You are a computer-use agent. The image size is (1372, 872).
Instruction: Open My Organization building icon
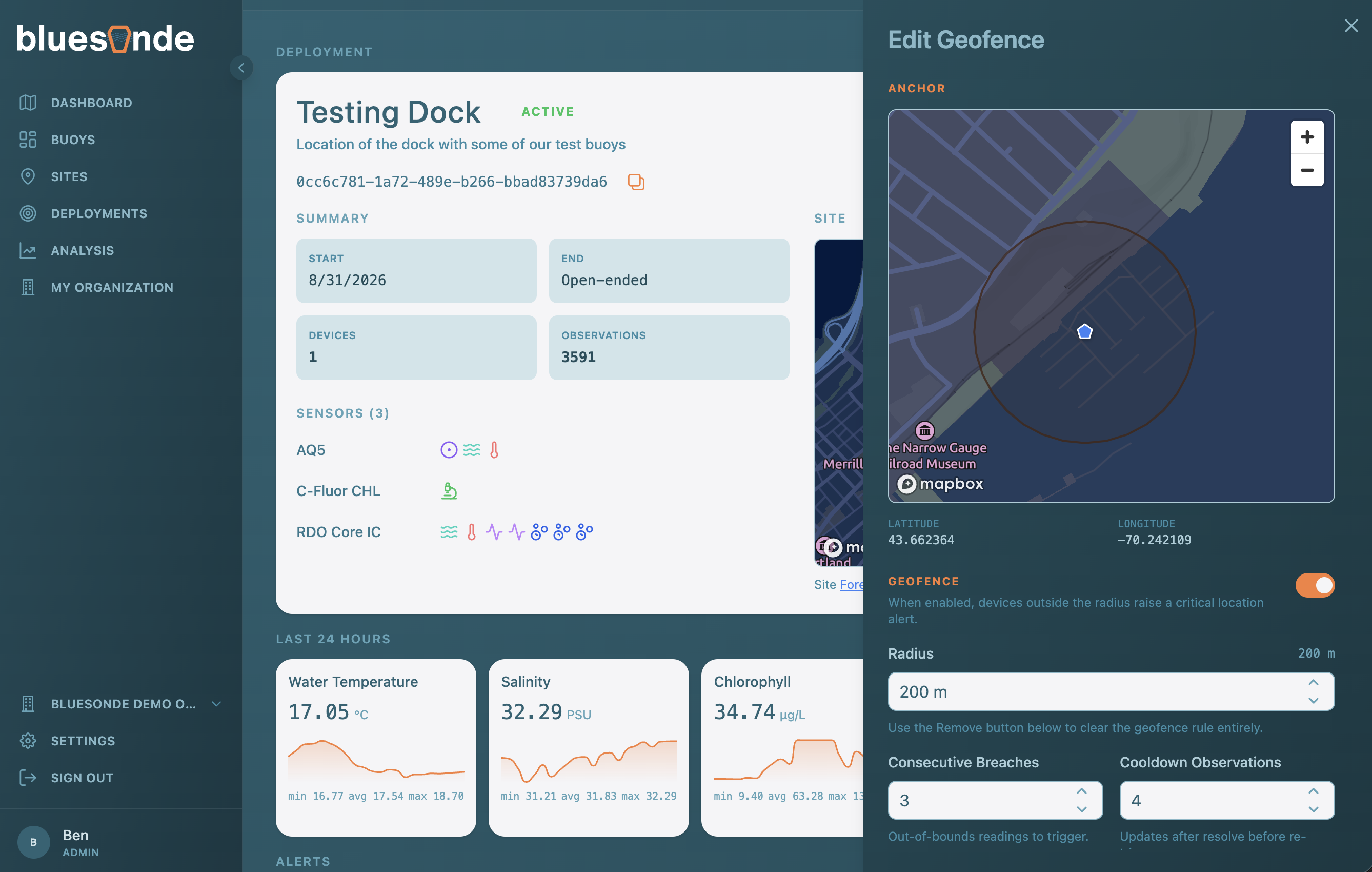27,287
